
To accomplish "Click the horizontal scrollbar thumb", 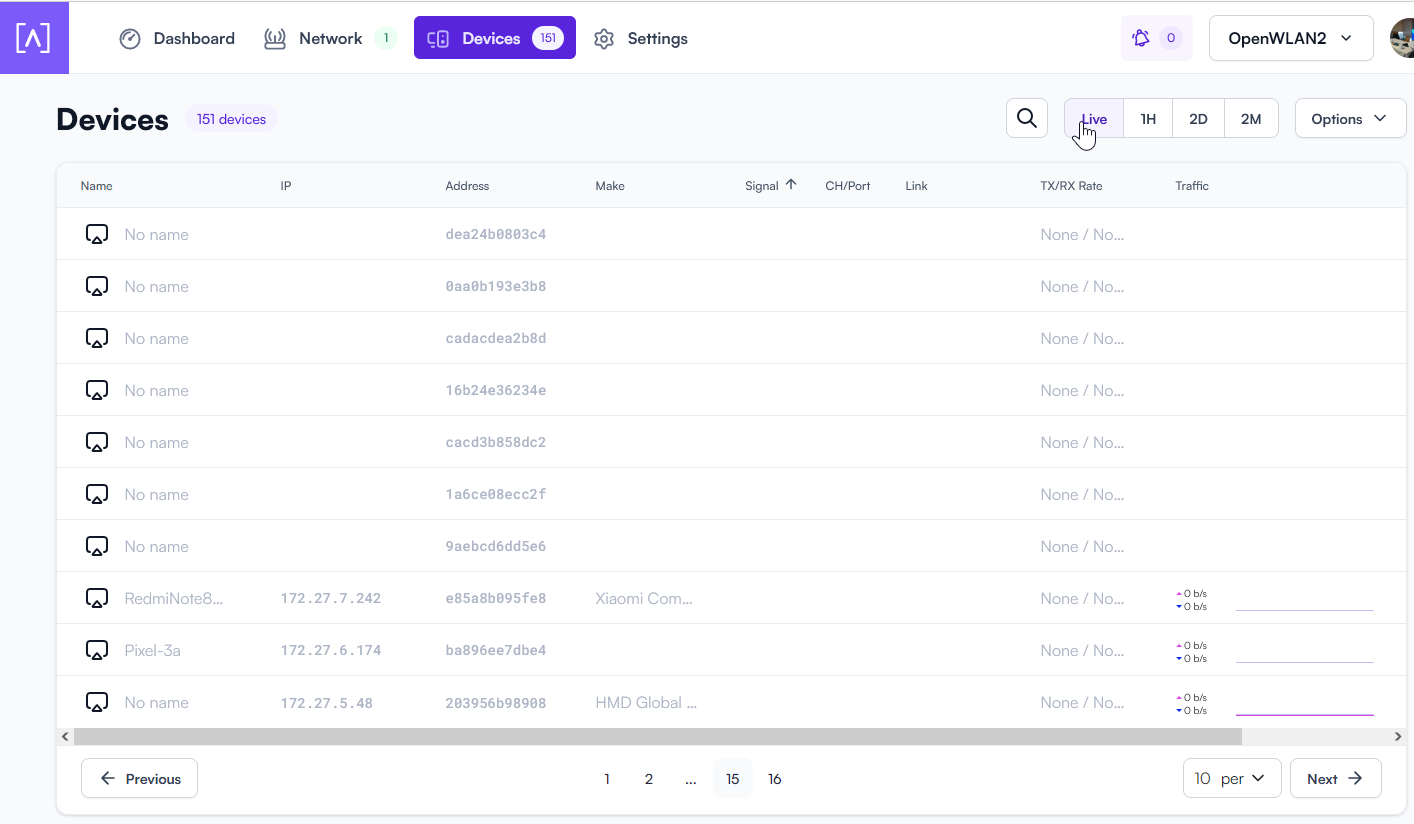I will pyautogui.click(x=657, y=736).
